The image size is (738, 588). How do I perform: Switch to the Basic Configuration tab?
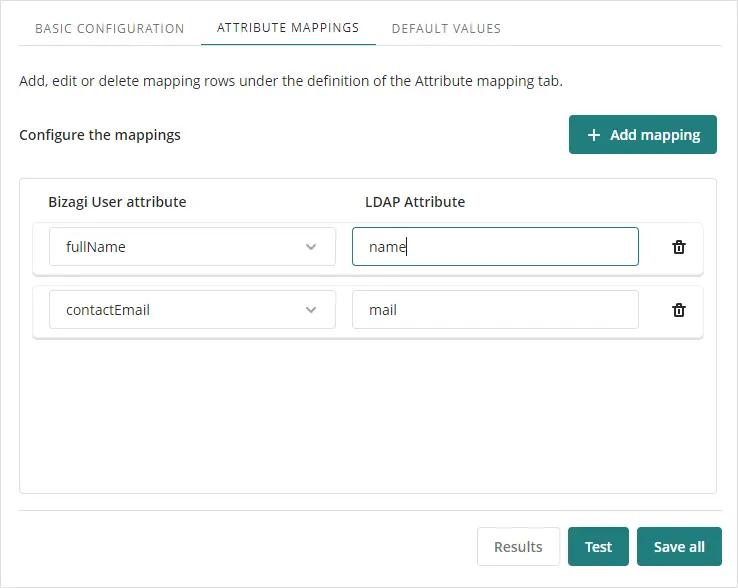pyautogui.click(x=110, y=28)
